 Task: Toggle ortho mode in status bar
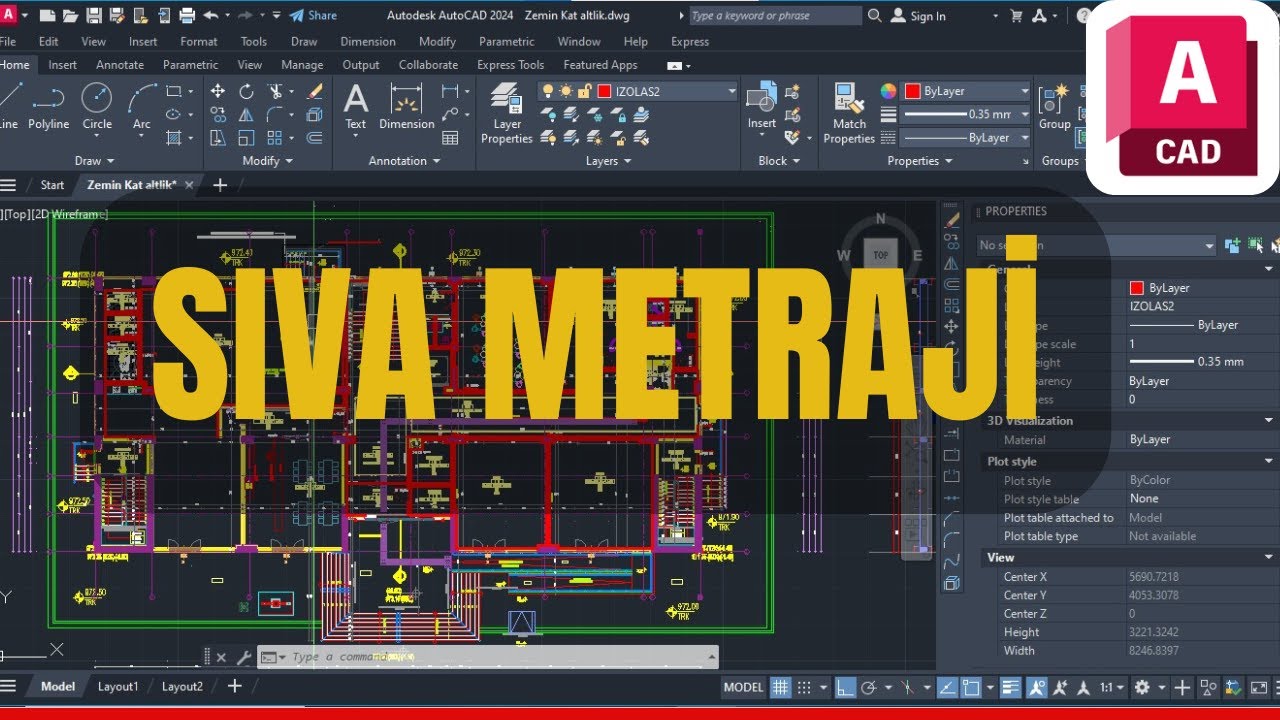846,687
